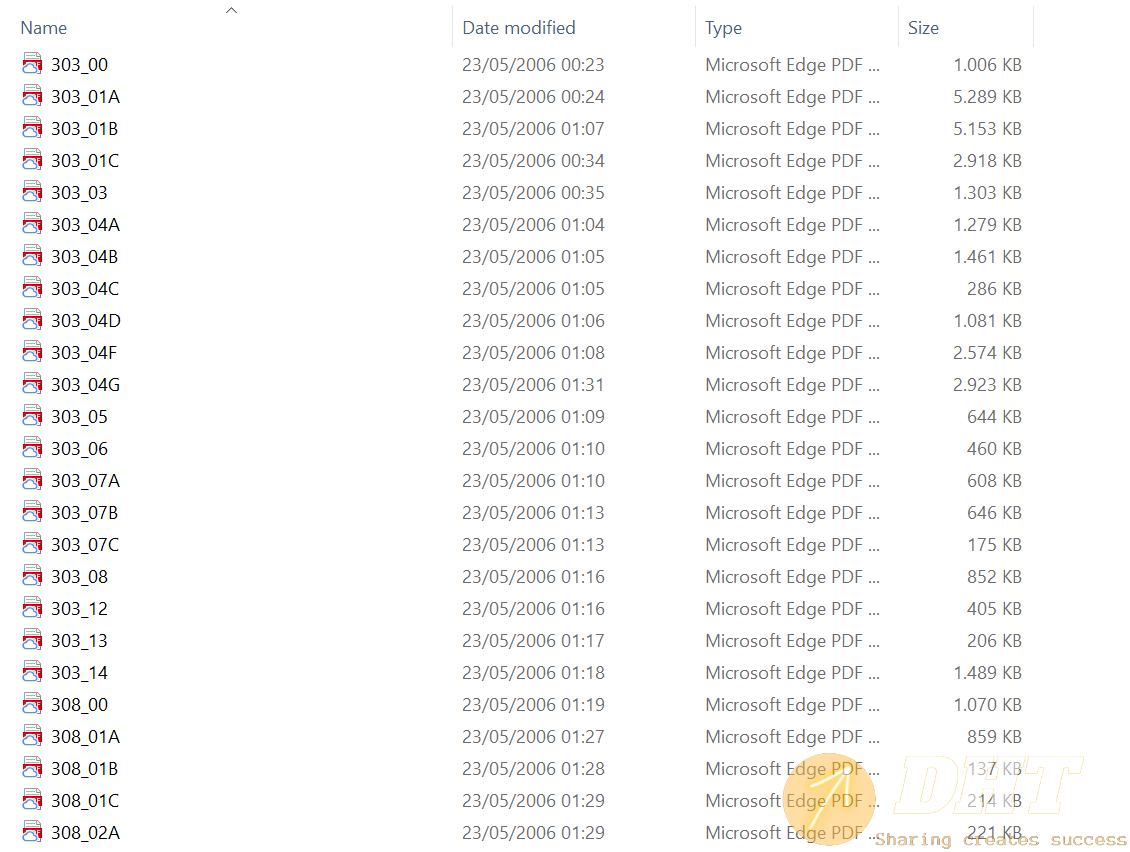1130x852 pixels.
Task: Click the PDF icon for 303_12
Action: (x=32, y=608)
